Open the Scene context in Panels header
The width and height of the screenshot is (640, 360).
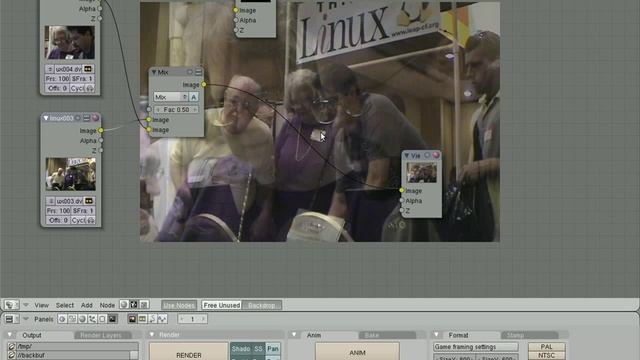pyautogui.click(x=112, y=319)
